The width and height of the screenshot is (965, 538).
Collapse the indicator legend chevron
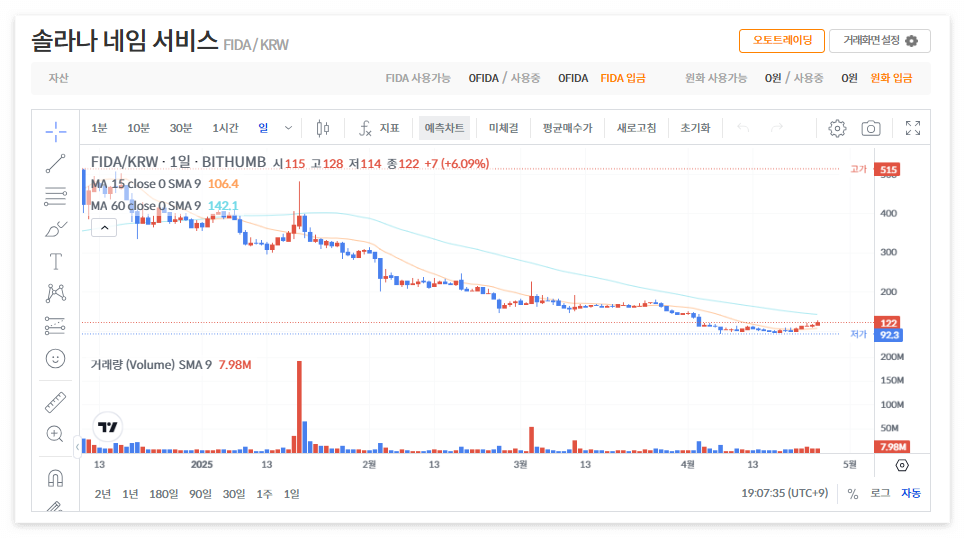(x=105, y=228)
